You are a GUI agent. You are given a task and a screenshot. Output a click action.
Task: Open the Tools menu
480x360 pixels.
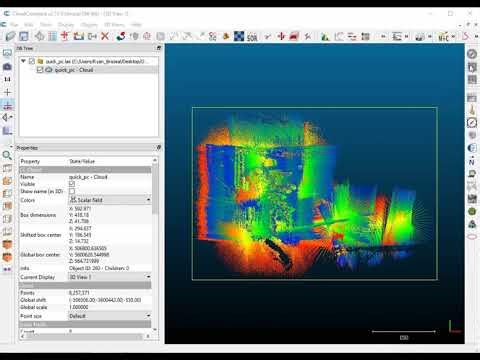[46, 25]
